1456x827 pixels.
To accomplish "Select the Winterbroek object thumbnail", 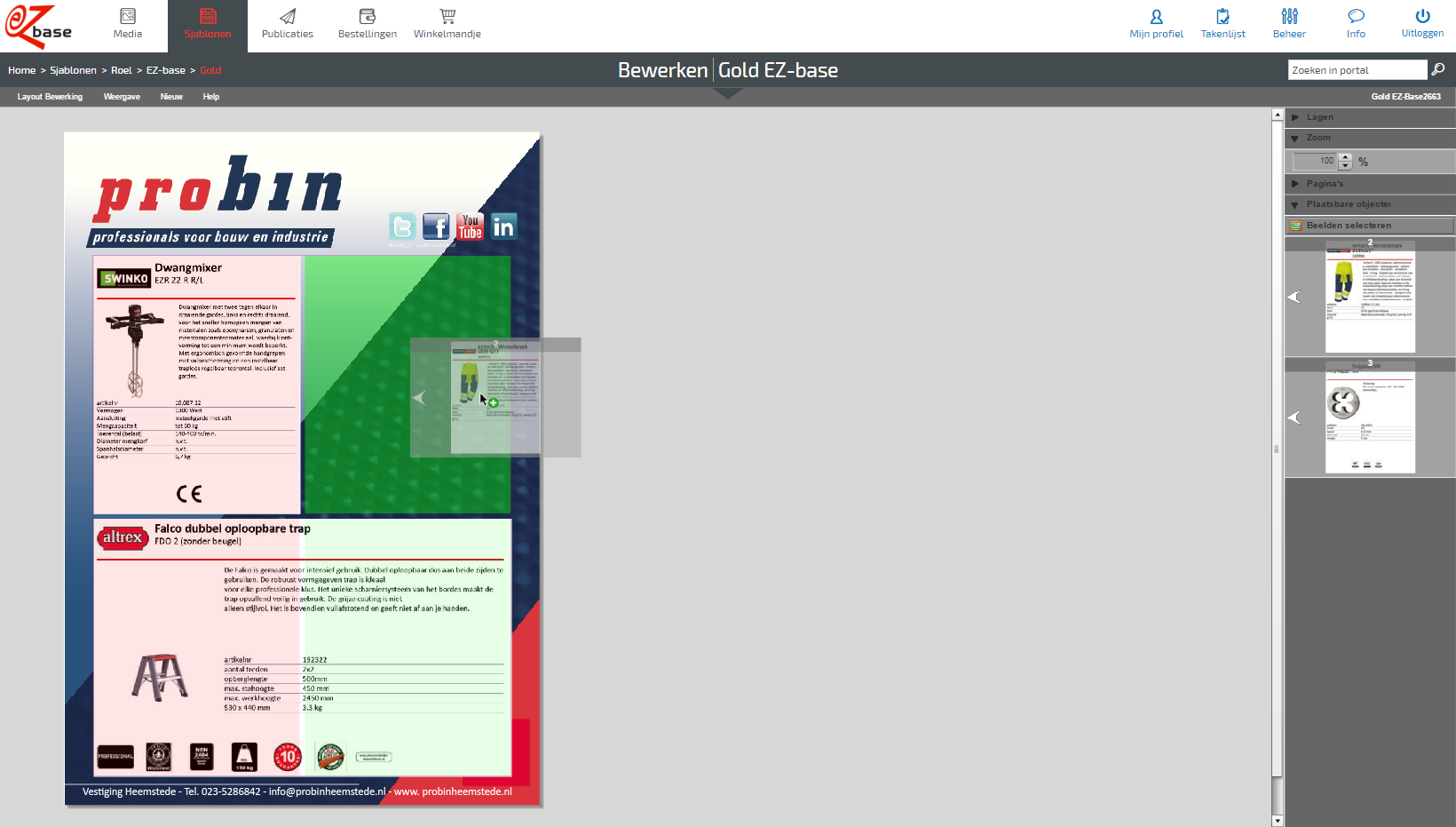I will point(1370,297).
